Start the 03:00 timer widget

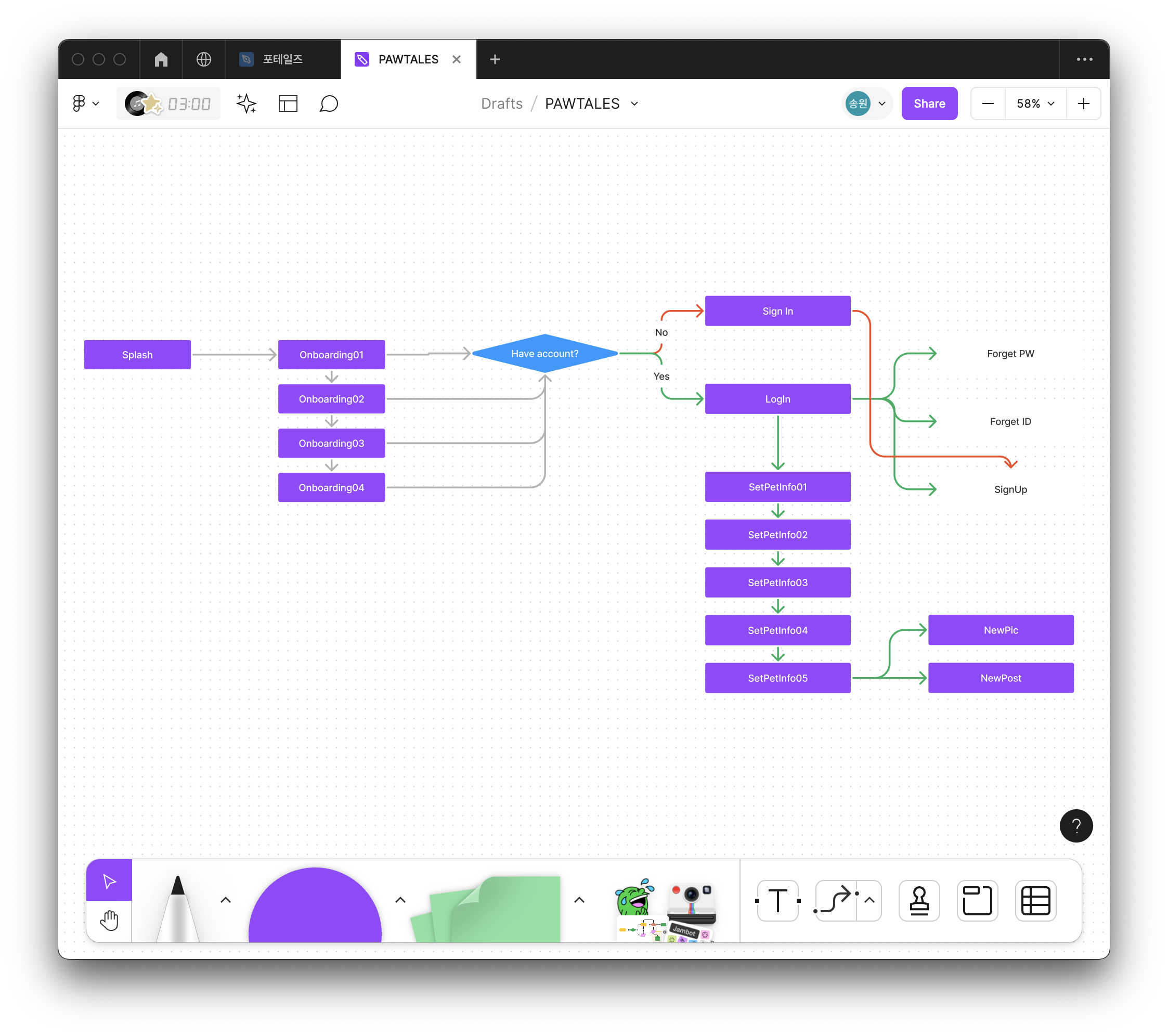pos(168,103)
